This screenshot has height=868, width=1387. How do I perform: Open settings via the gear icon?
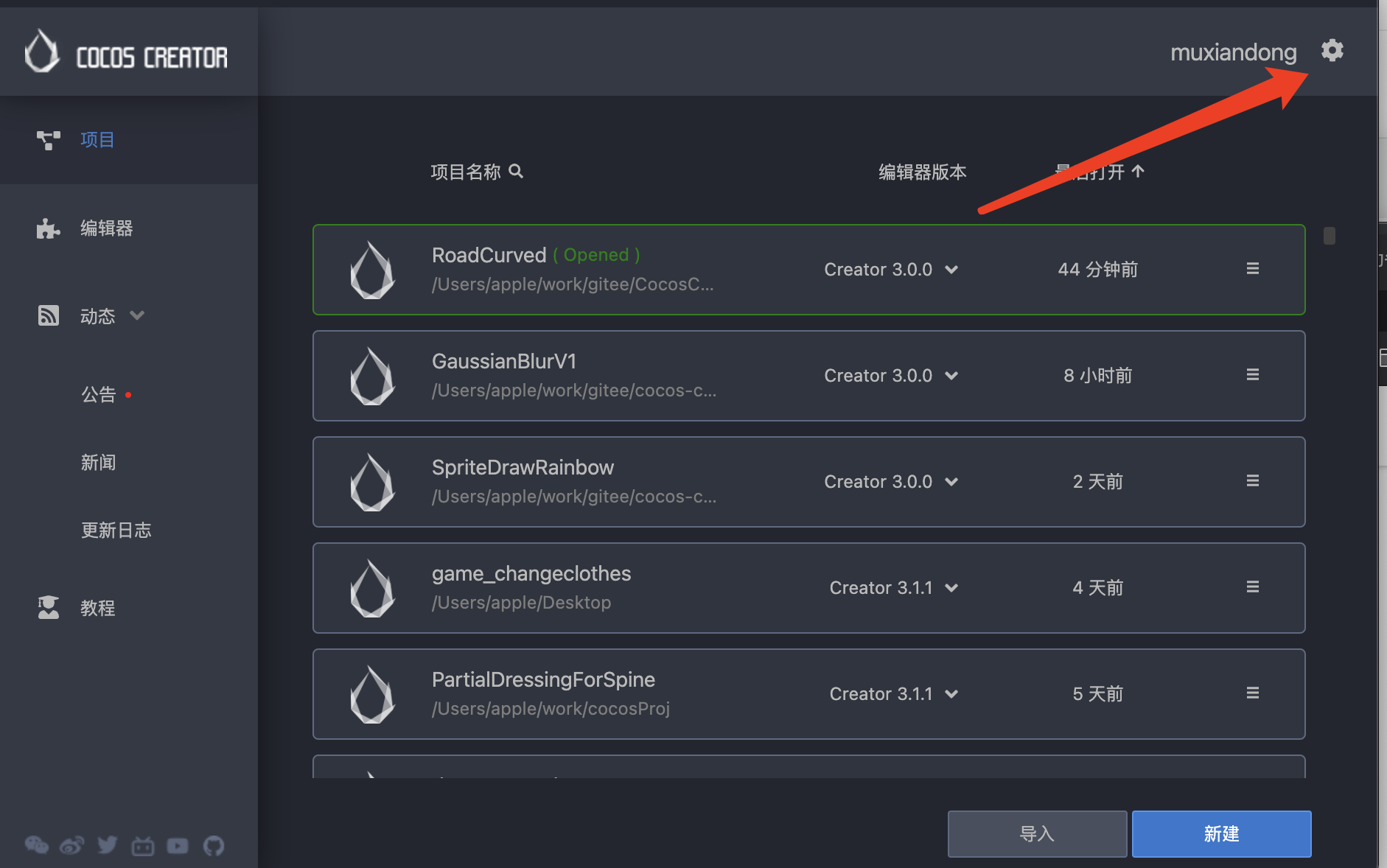pyautogui.click(x=1332, y=51)
